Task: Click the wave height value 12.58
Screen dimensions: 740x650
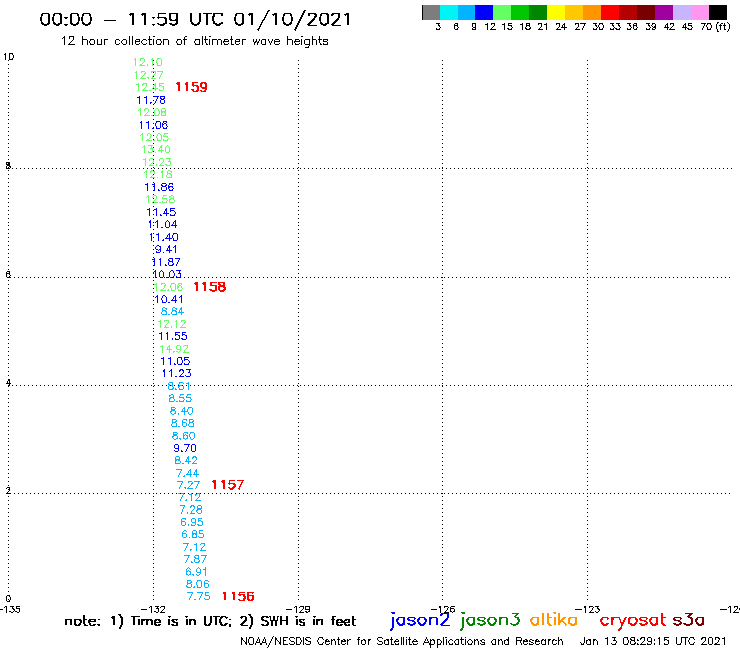Action: coord(160,200)
